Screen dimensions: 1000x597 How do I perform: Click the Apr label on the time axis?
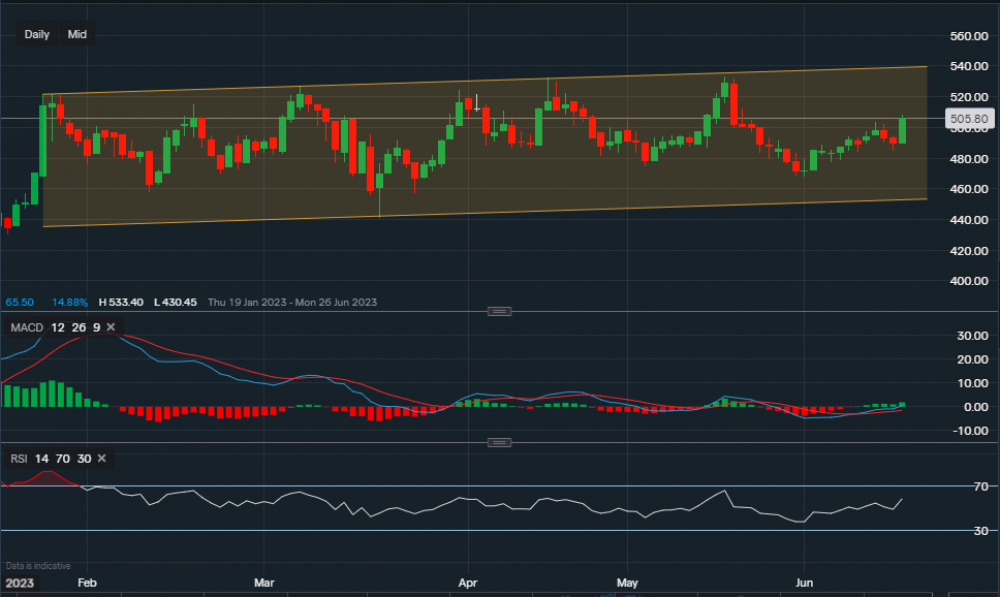[x=467, y=582]
